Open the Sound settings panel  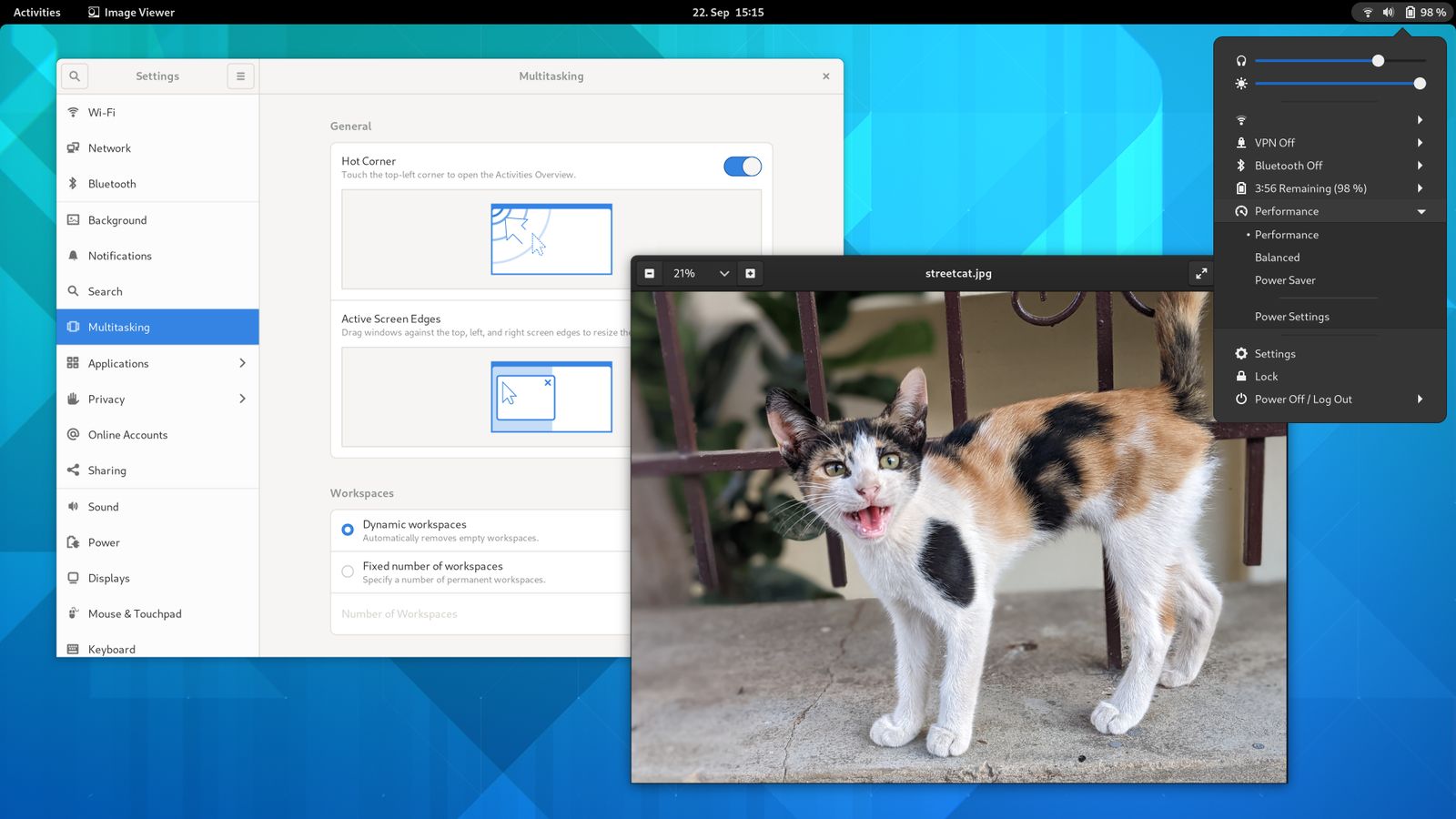pyautogui.click(x=103, y=506)
